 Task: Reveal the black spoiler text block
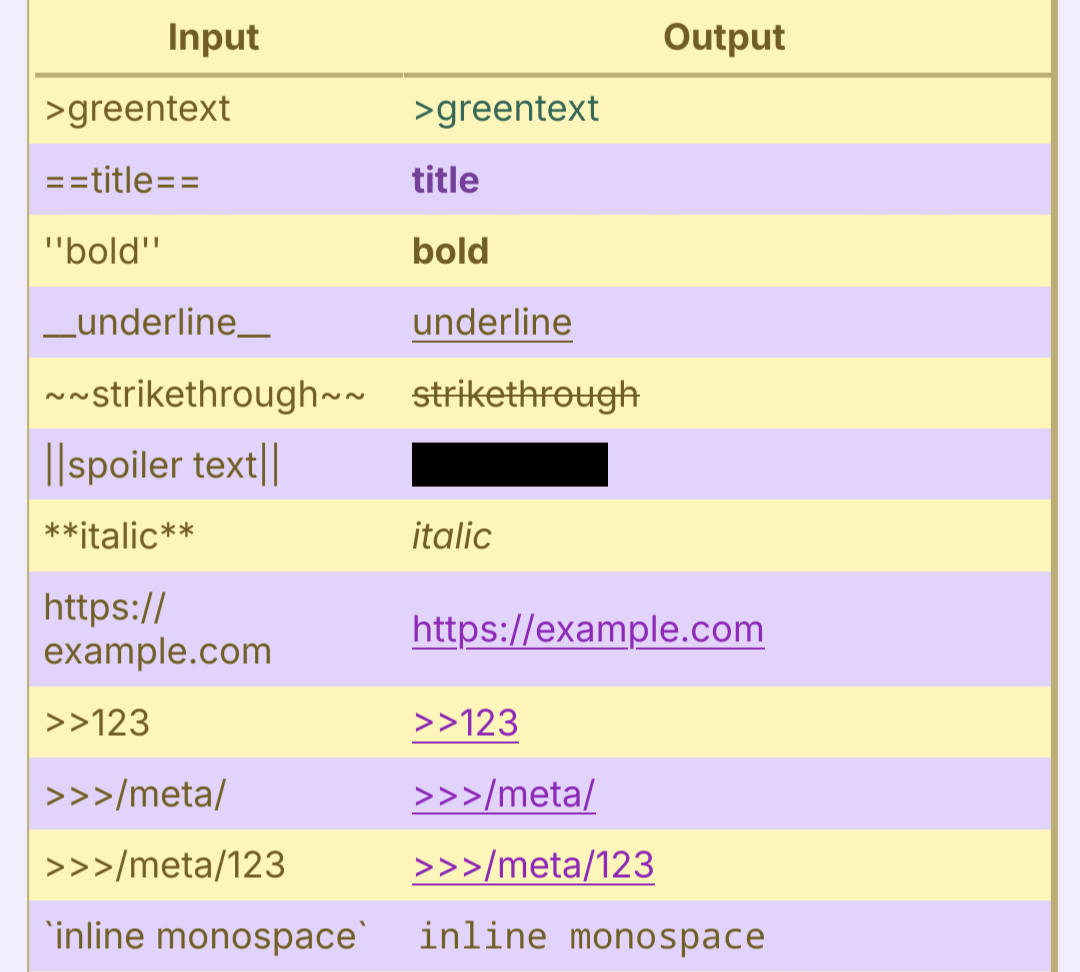pos(510,465)
